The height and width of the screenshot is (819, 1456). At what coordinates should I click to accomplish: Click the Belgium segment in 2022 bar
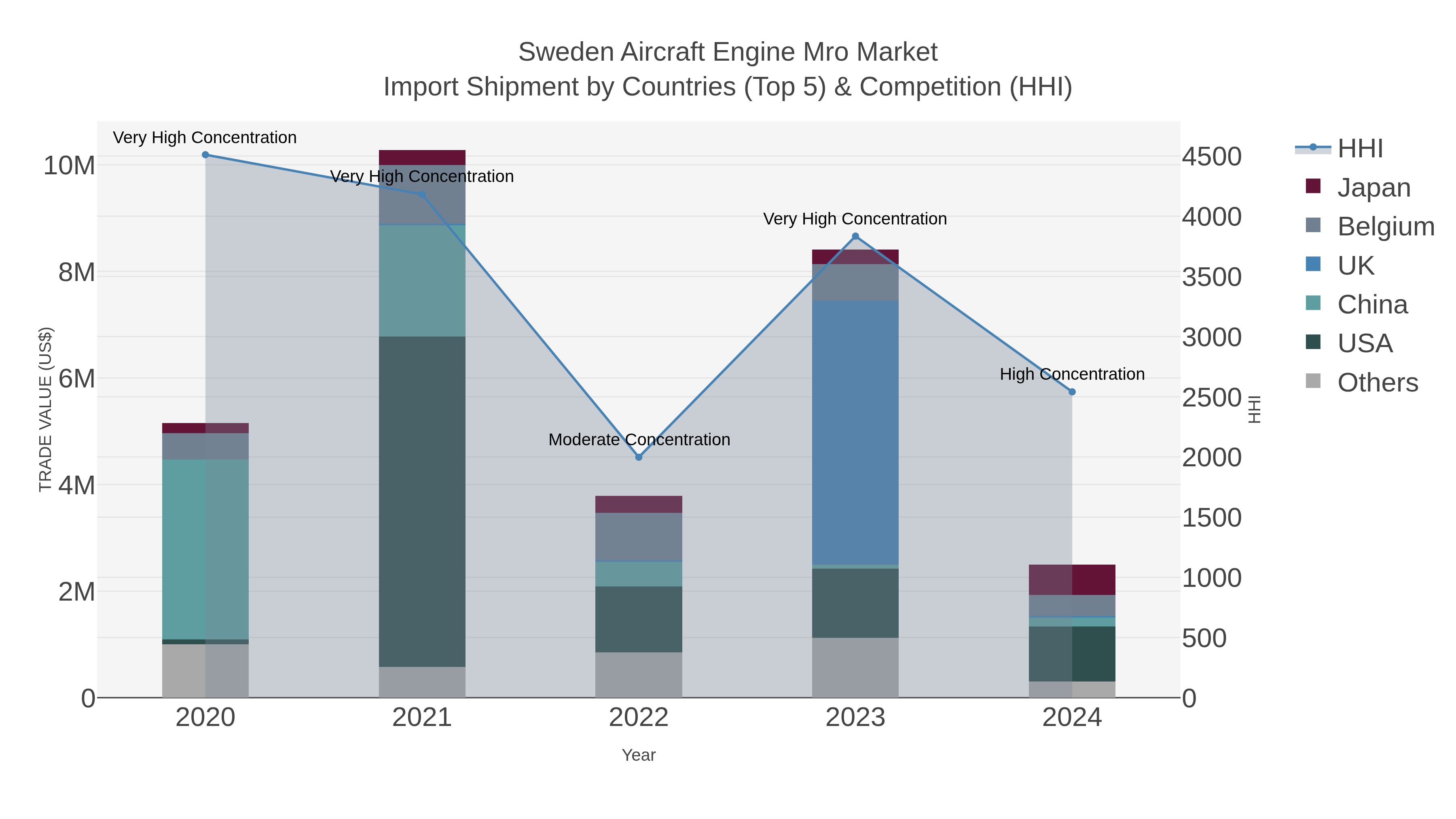pos(639,536)
